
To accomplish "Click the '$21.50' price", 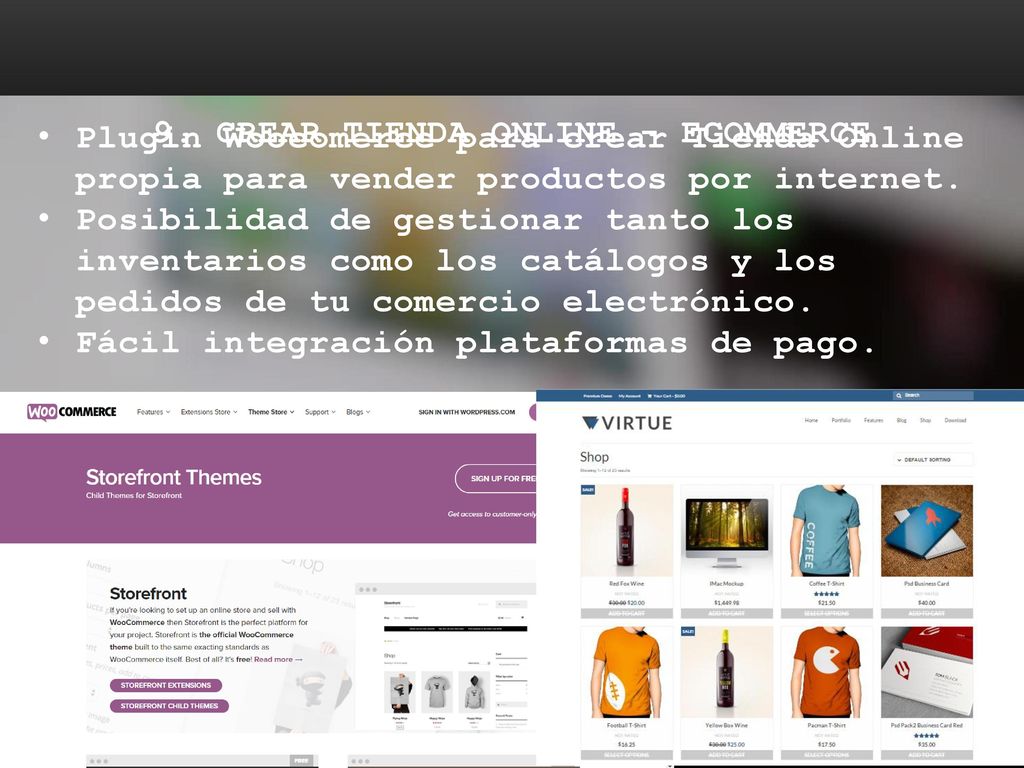I will [826, 603].
